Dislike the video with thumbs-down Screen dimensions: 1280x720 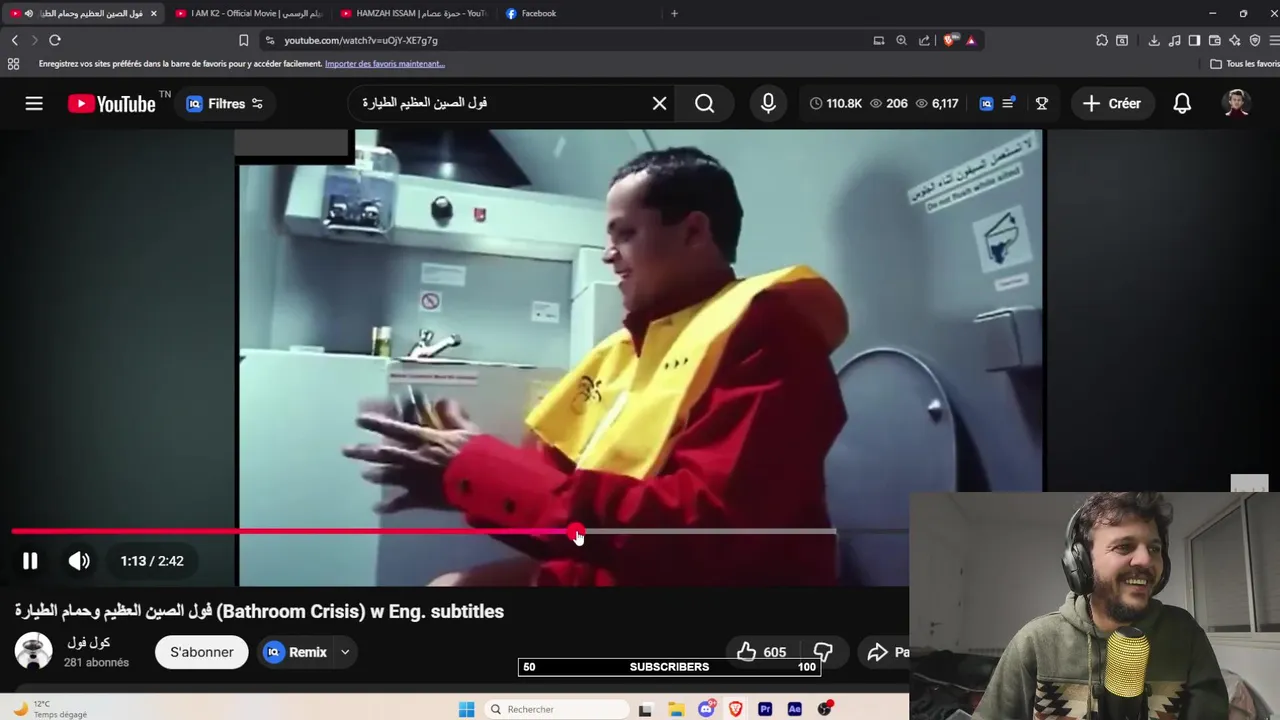click(x=823, y=652)
